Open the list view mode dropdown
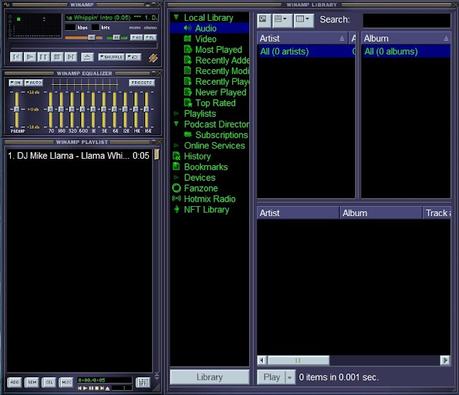 tap(282, 20)
